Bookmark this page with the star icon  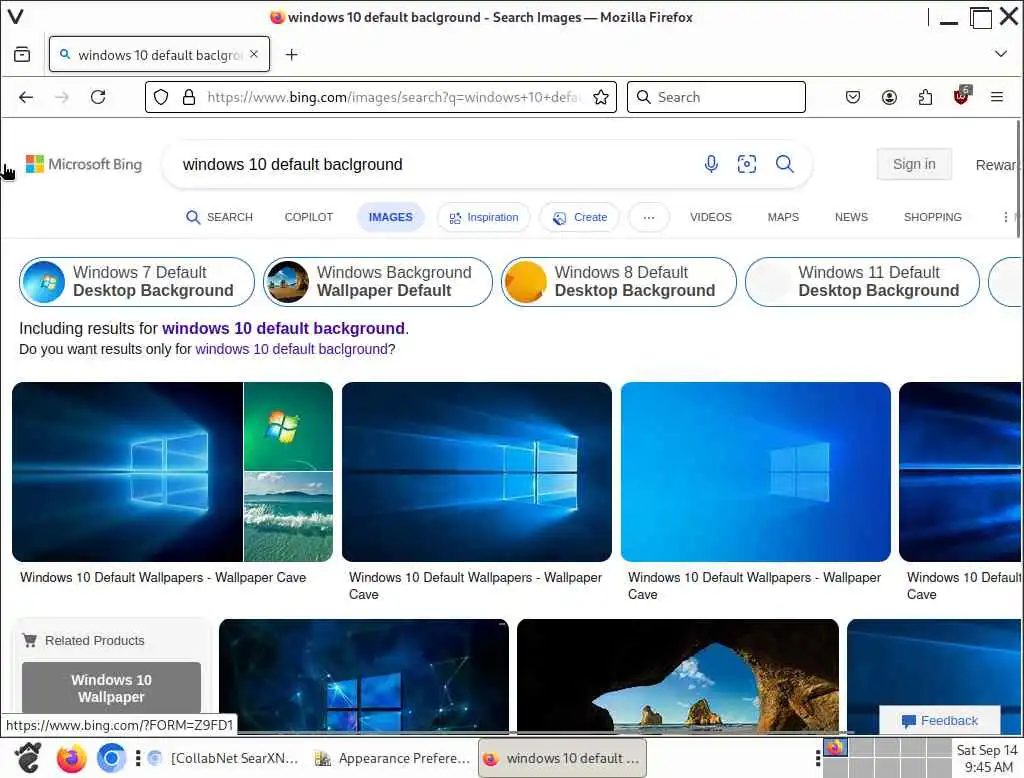click(x=601, y=97)
